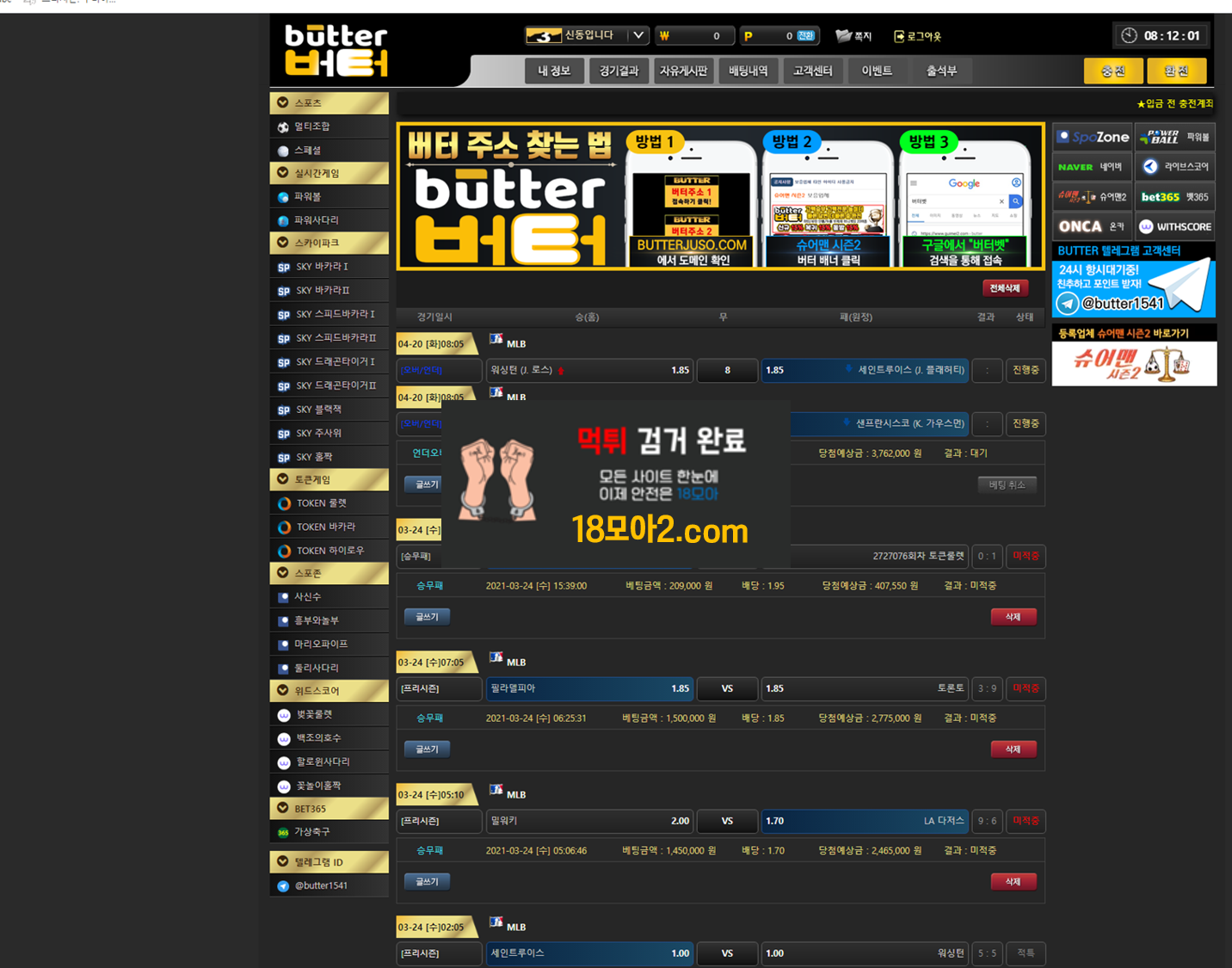Click the 파워볼 sidebar icon
Image resolution: width=1232 pixels, height=968 pixels.
point(283,197)
